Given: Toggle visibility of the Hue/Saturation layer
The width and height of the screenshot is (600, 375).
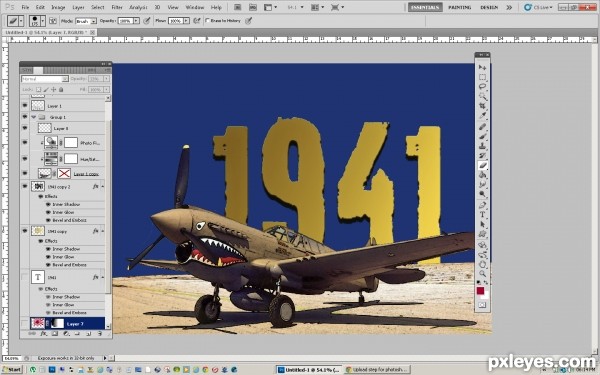Looking at the screenshot, I should coord(25,158).
